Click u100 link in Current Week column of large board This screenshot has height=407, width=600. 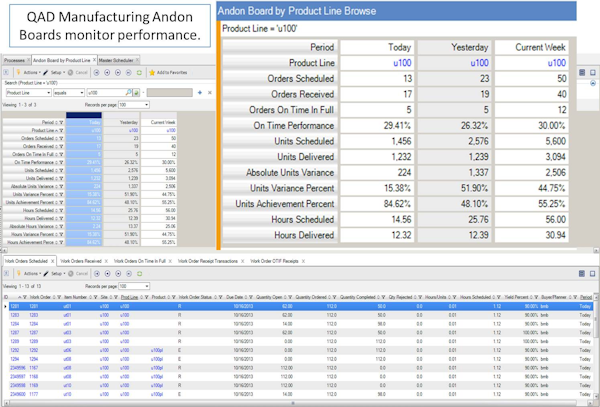tap(556, 63)
